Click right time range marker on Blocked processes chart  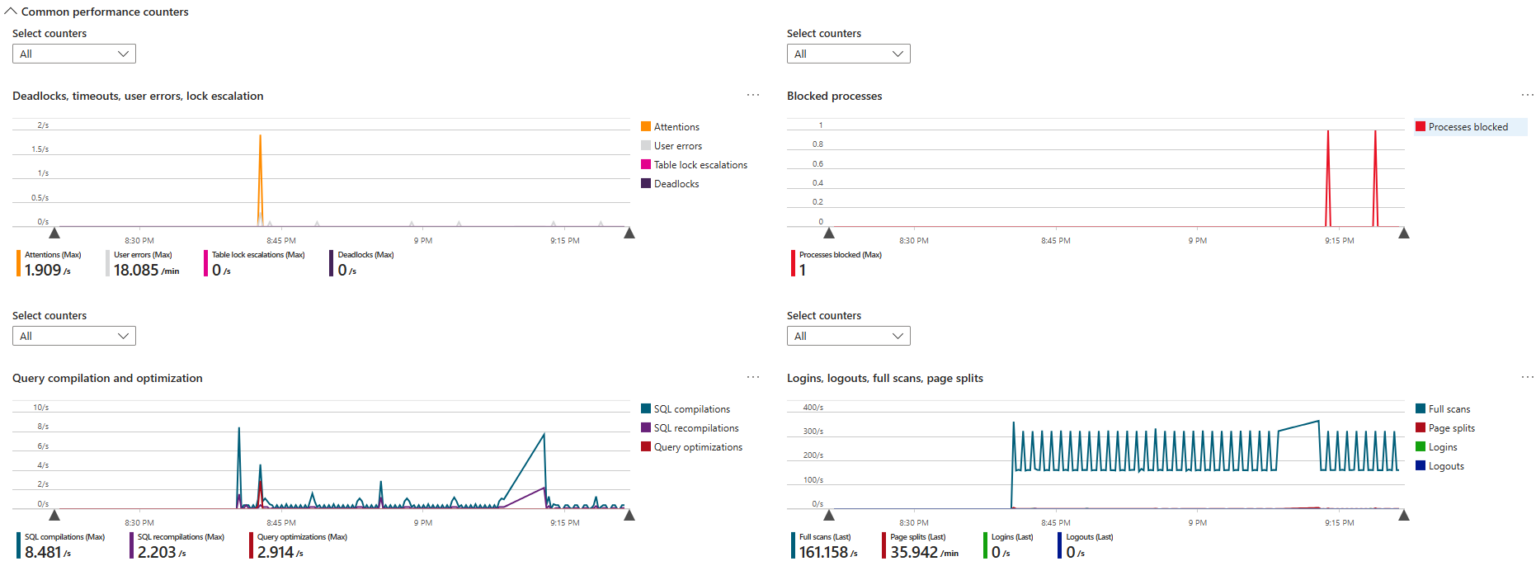pyautogui.click(x=1403, y=233)
